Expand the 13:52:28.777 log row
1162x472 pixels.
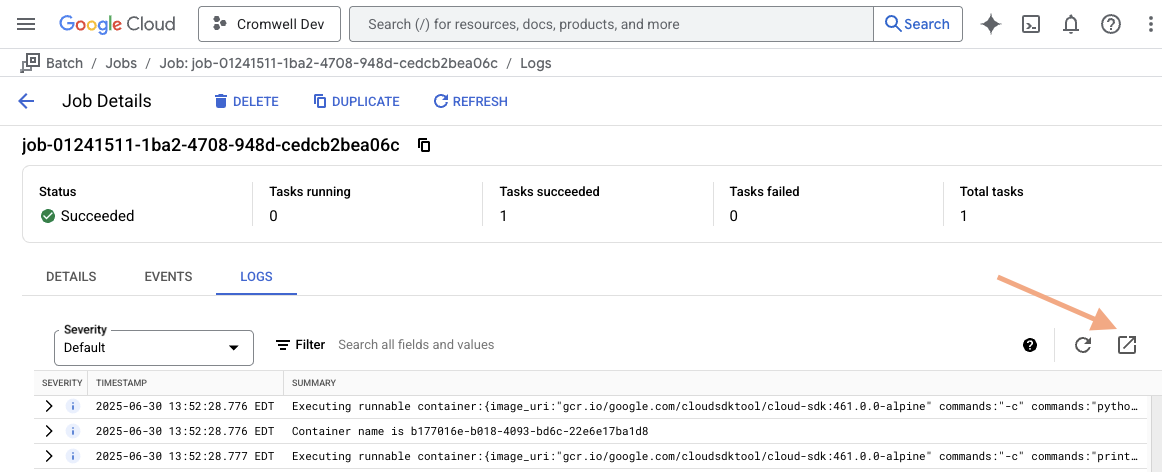[x=49, y=455]
